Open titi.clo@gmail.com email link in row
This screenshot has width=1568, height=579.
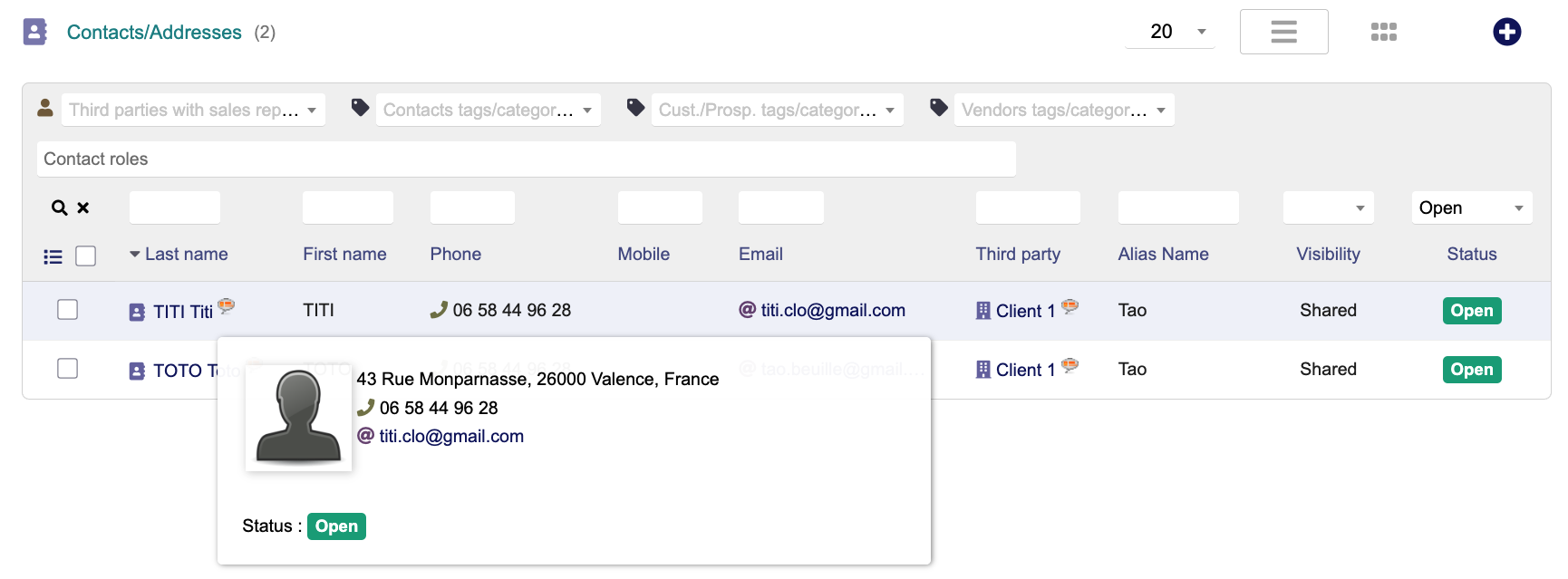tap(832, 310)
